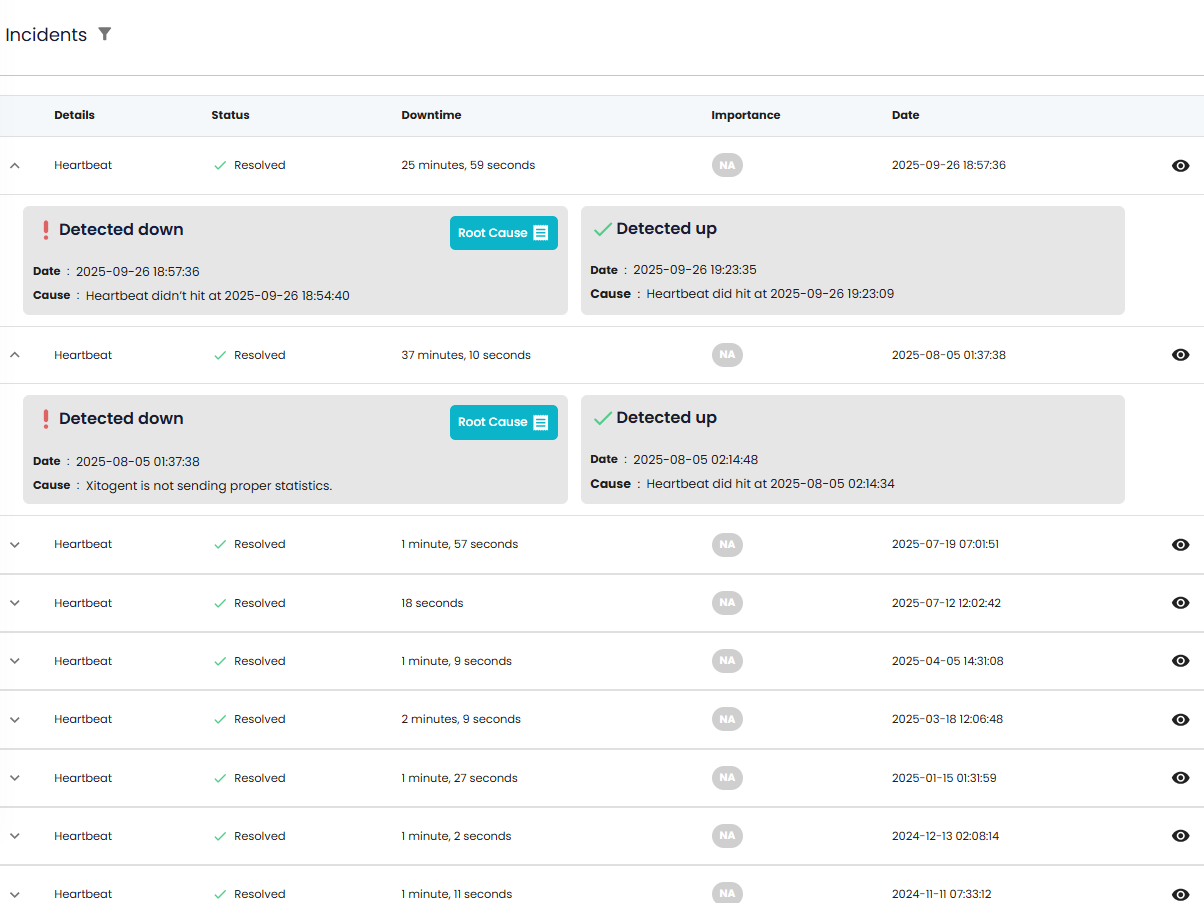Click the Downtime column header

click(431, 115)
